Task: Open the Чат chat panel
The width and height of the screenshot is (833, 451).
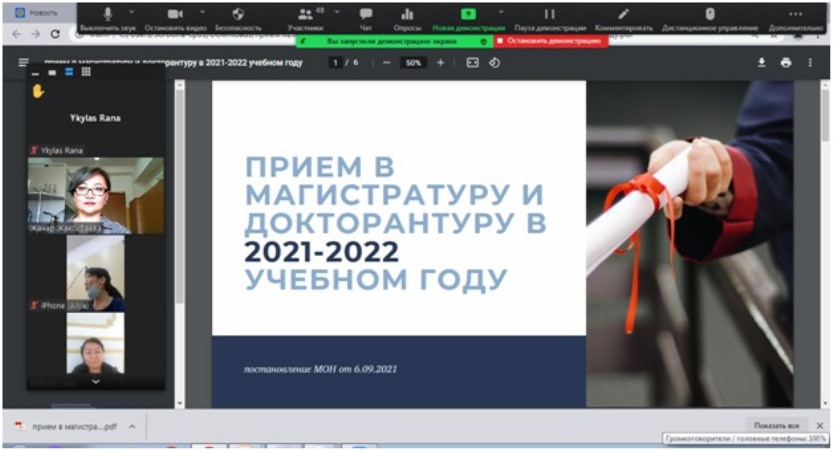Action: pyautogui.click(x=366, y=14)
